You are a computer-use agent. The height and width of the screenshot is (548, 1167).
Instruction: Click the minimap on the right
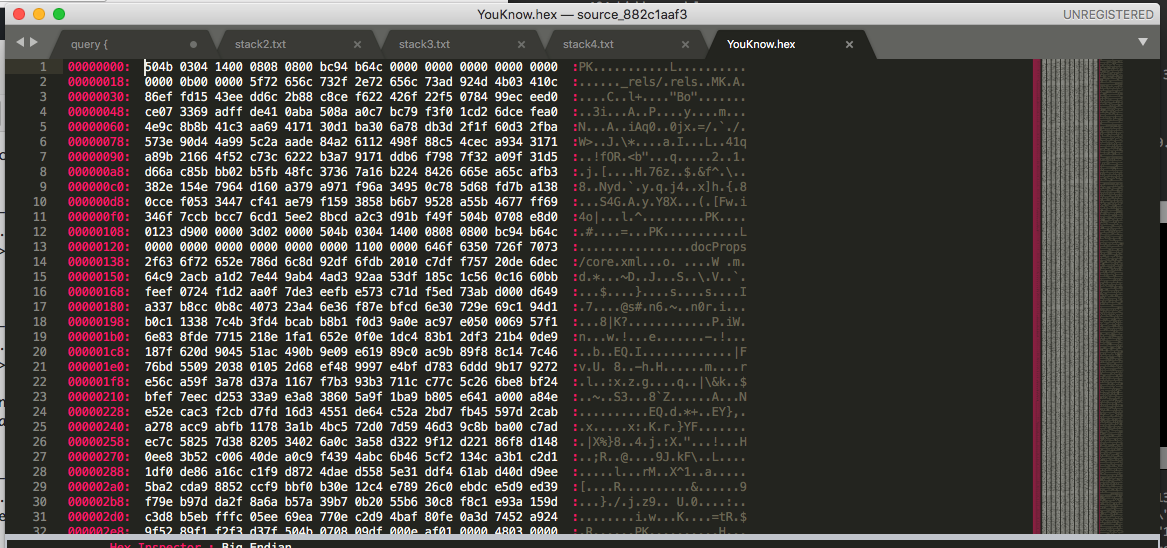tap(1090, 250)
